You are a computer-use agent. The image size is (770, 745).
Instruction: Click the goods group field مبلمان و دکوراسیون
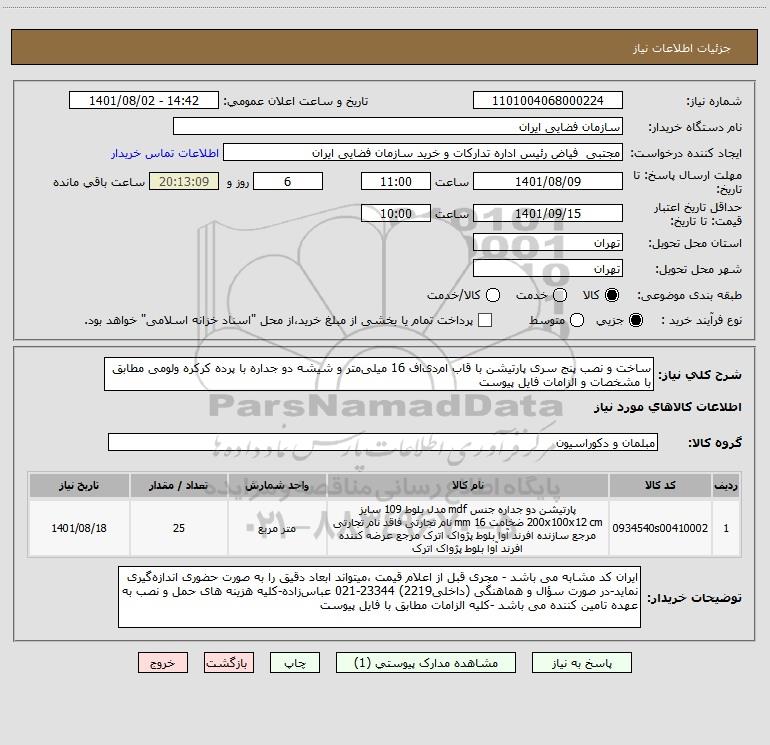pos(383,442)
